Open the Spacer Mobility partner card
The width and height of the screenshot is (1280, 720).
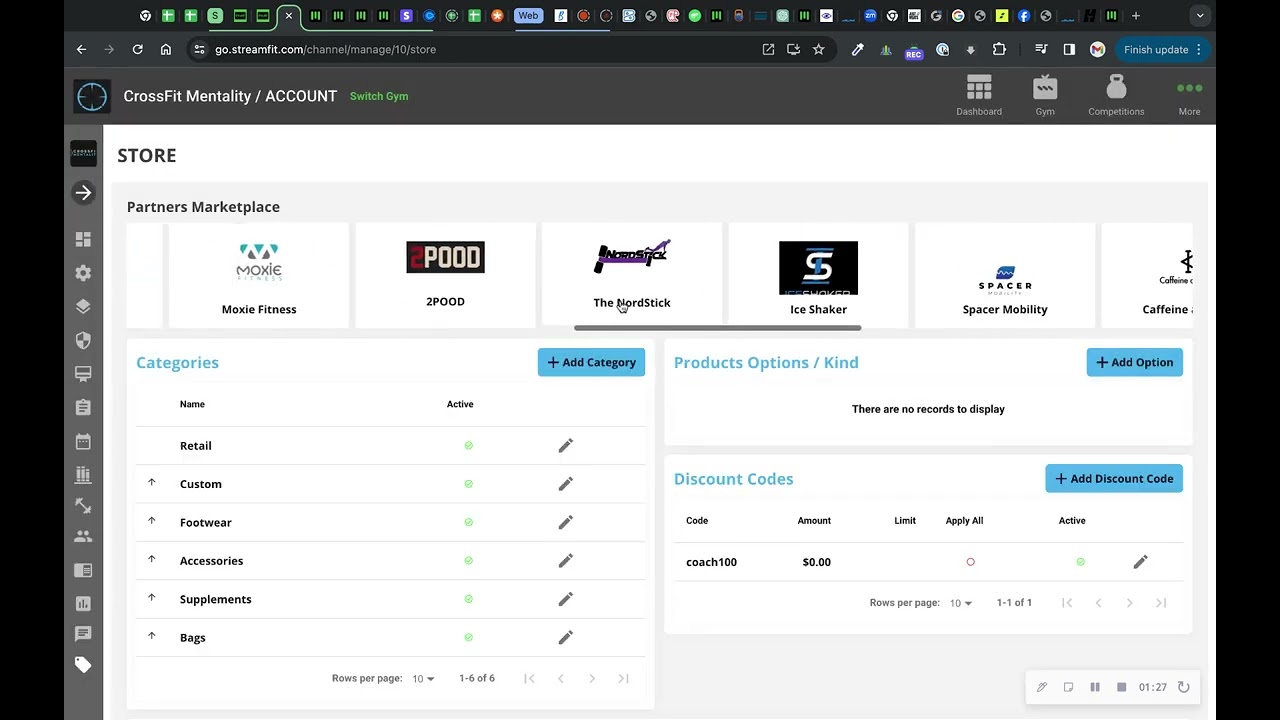point(1005,276)
